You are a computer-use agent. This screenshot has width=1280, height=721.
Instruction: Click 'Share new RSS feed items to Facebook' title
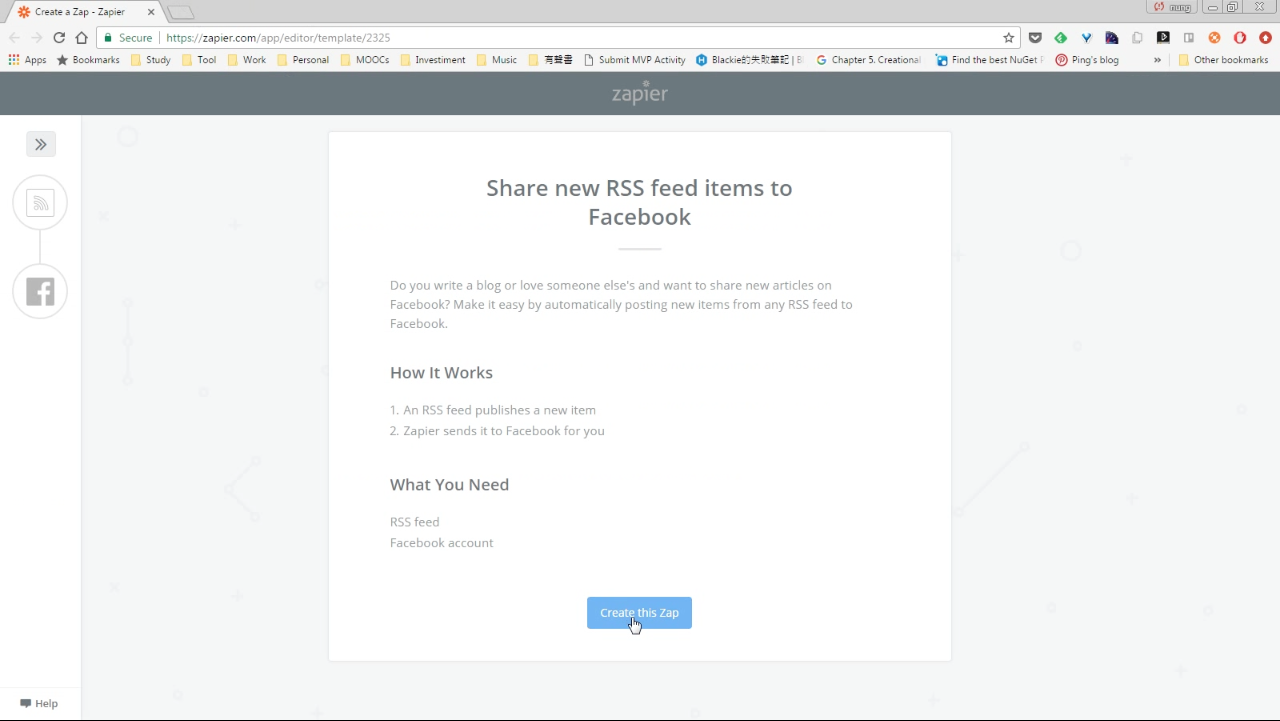[x=639, y=202]
